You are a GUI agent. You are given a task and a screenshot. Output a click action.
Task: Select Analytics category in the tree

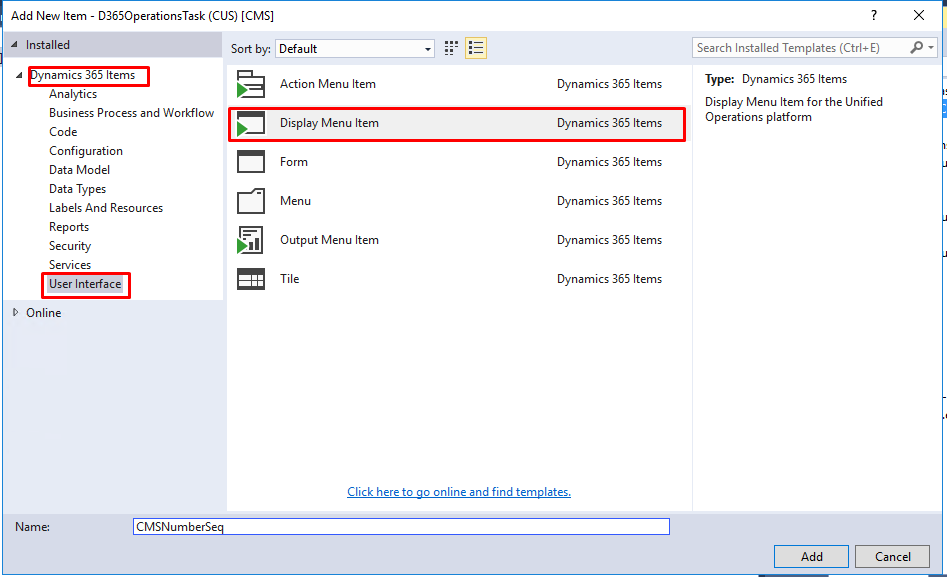73,94
